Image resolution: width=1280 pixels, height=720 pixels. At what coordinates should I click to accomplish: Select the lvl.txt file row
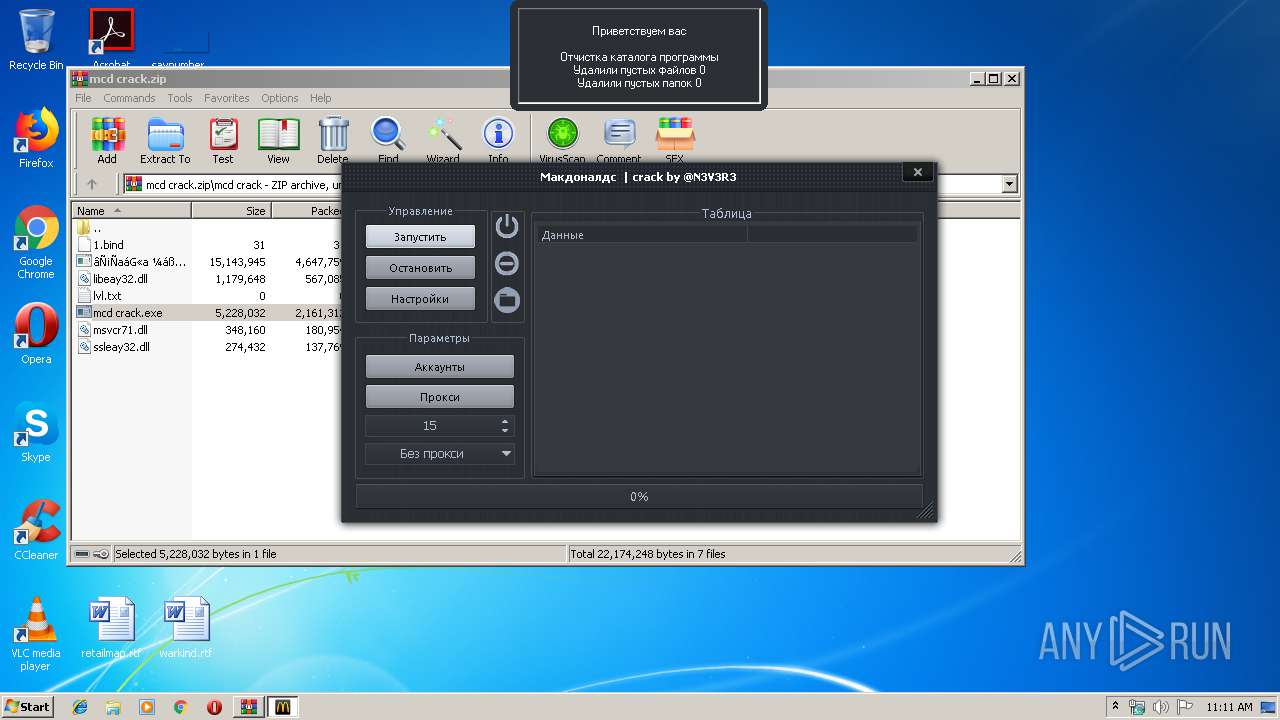pyautogui.click(x=107, y=296)
